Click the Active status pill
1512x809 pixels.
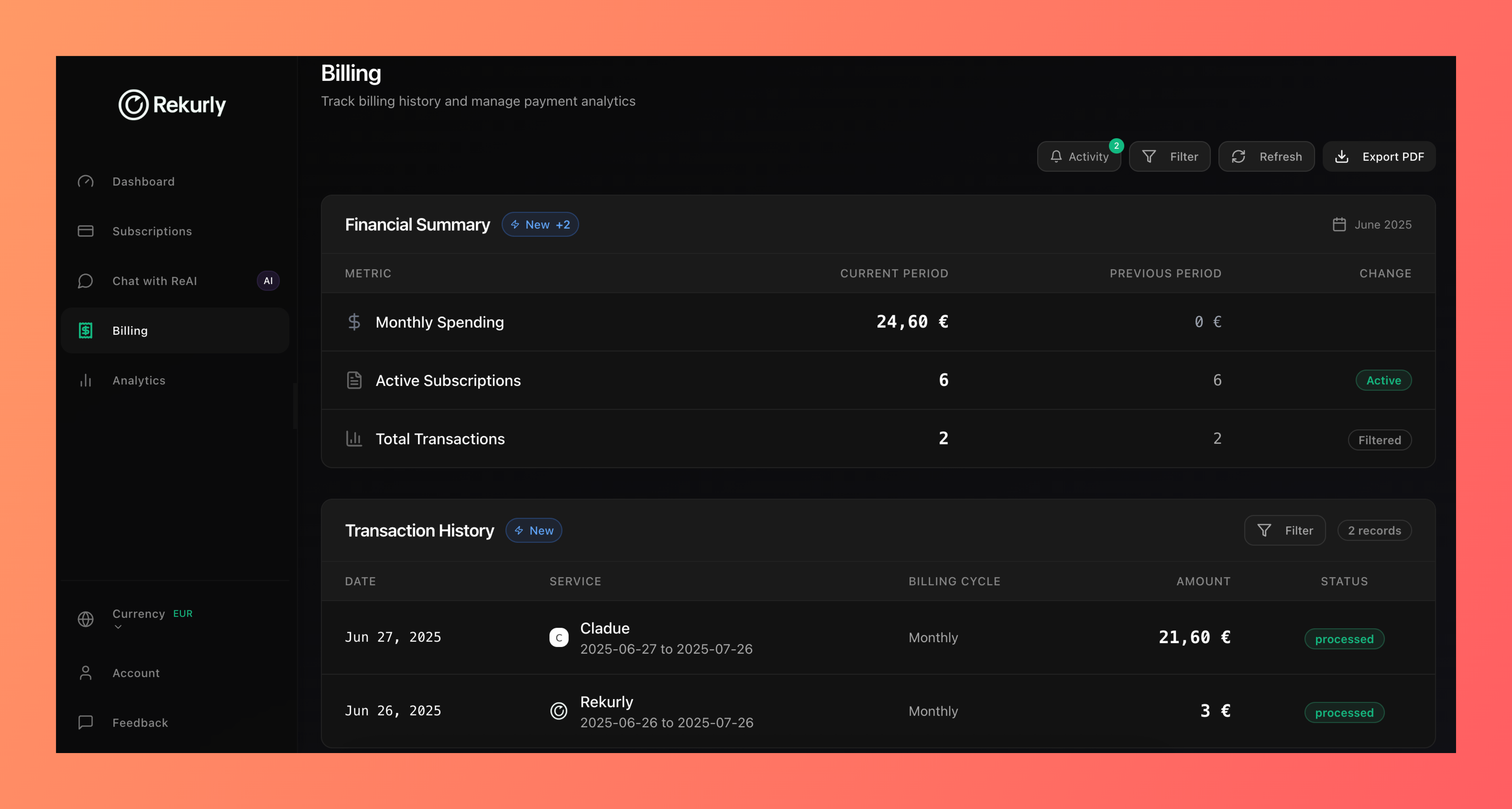tap(1383, 380)
